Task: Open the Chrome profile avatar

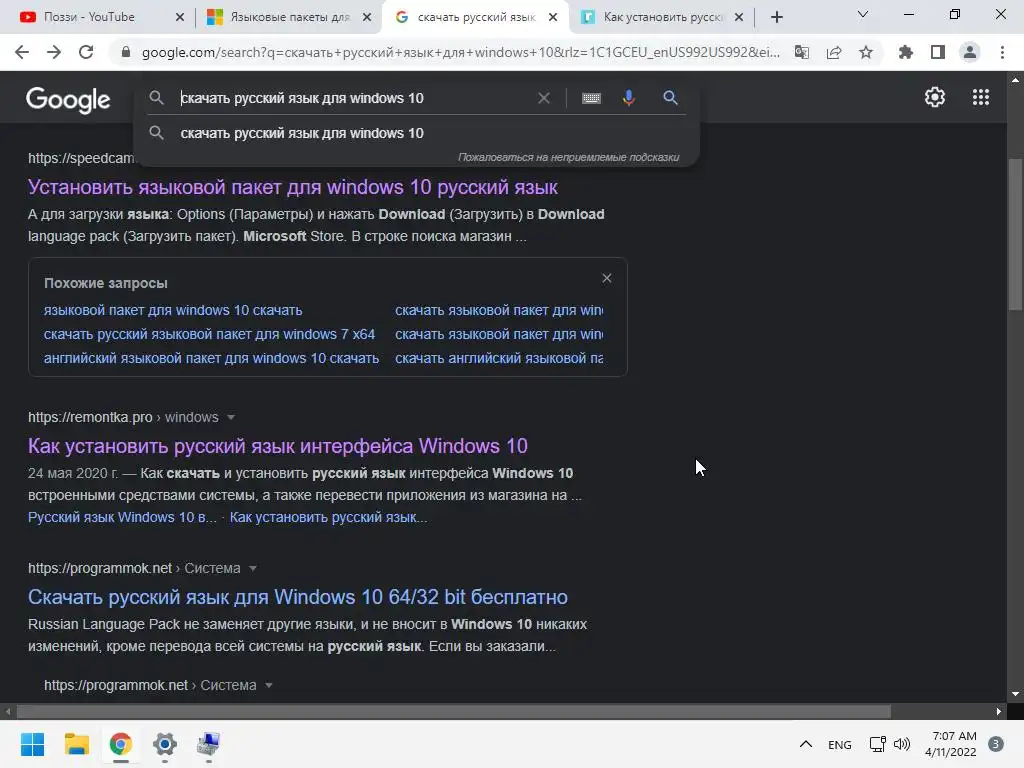Action: (x=970, y=52)
